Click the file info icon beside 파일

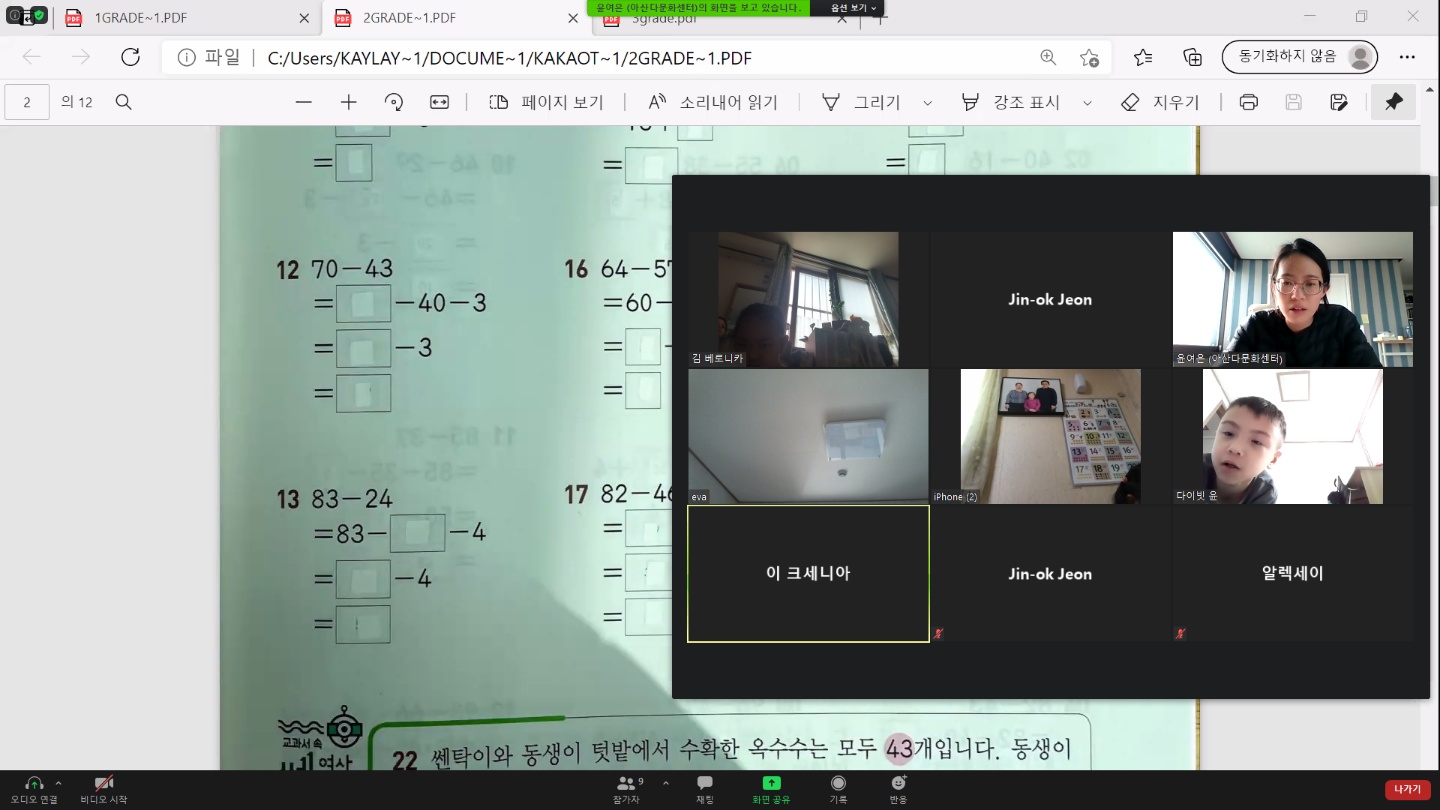click(186, 57)
